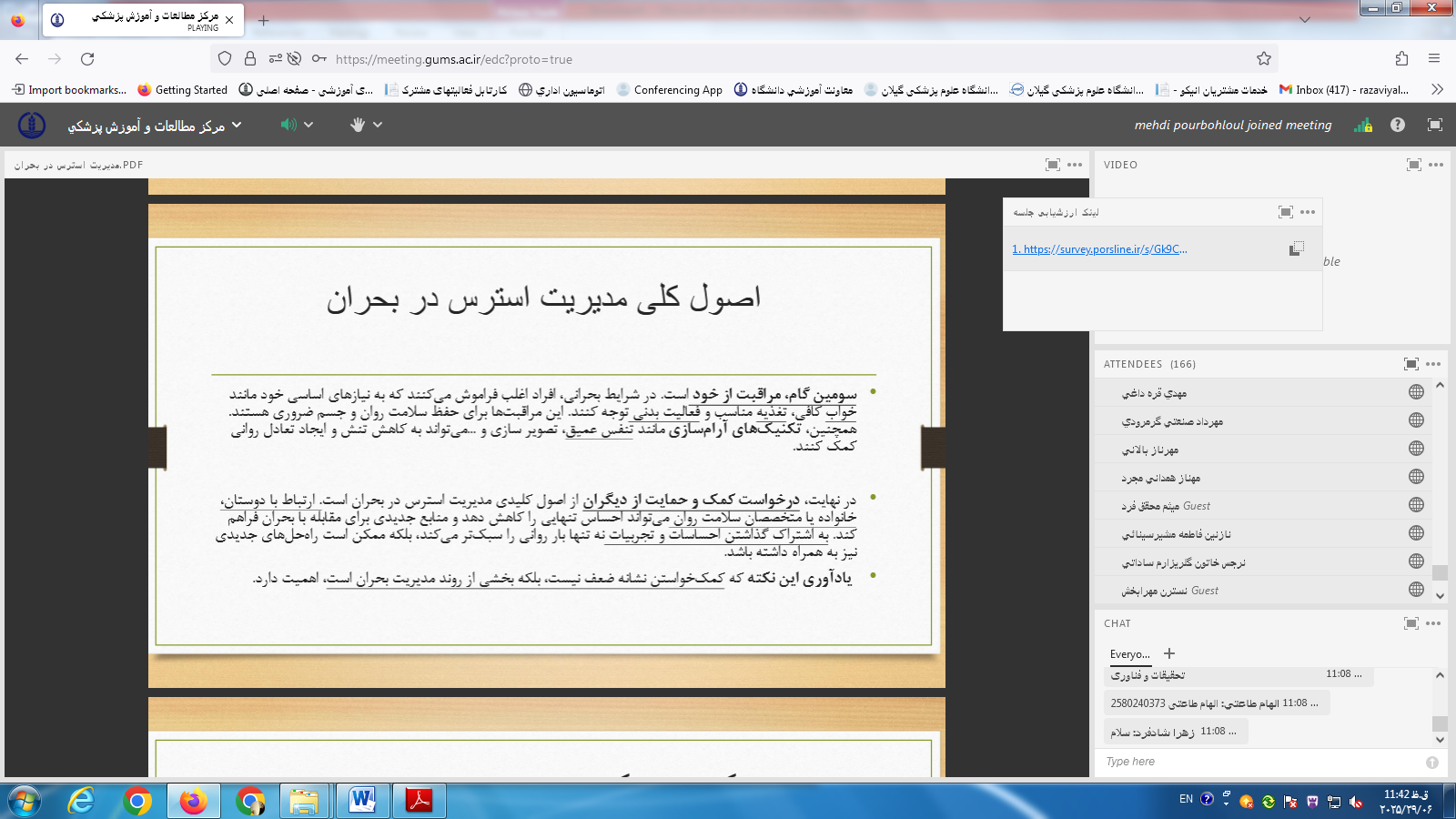Toggle the speaker audio icon

point(288,125)
